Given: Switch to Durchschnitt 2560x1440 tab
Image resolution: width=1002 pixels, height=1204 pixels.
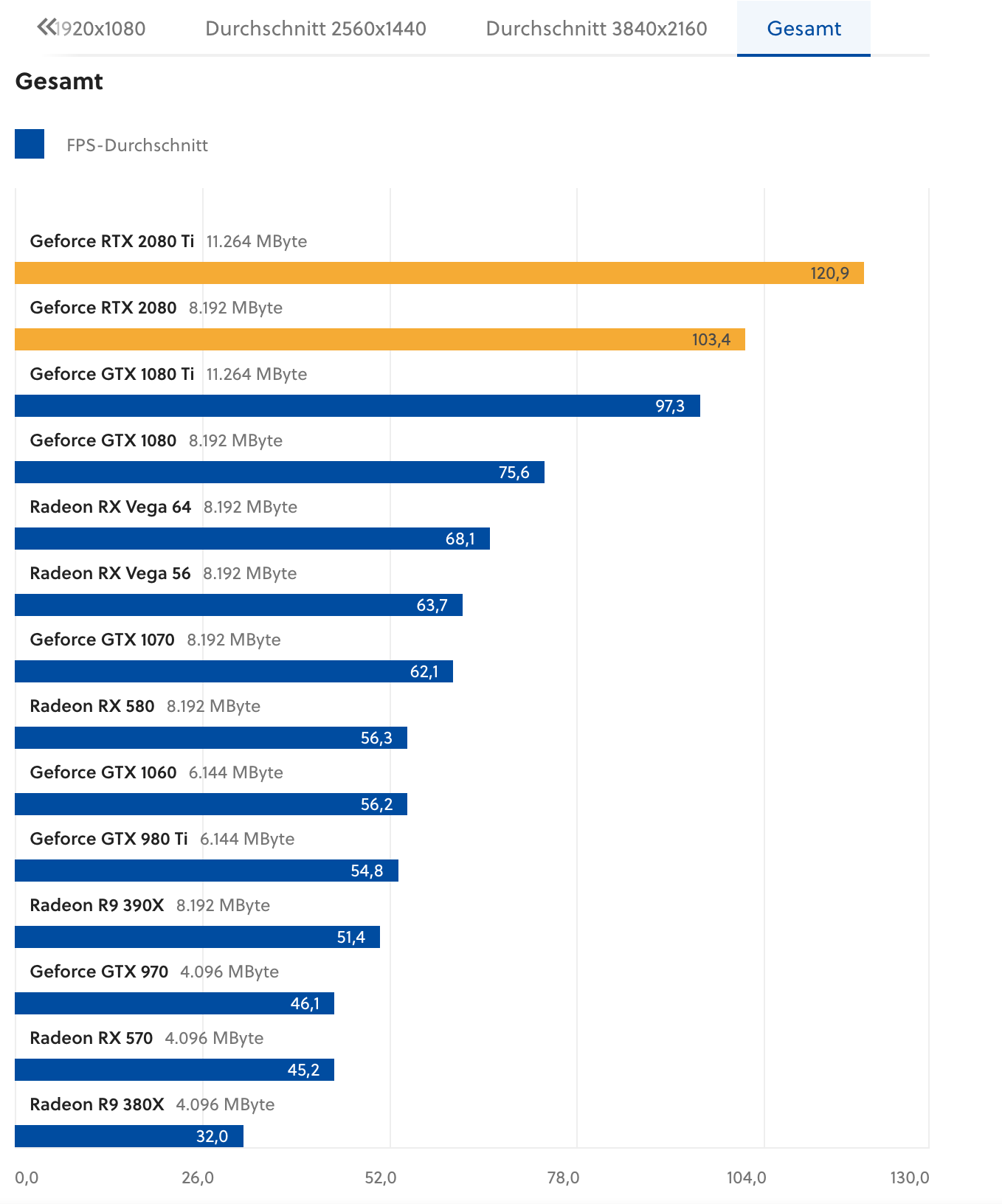Looking at the screenshot, I should tap(316, 28).
